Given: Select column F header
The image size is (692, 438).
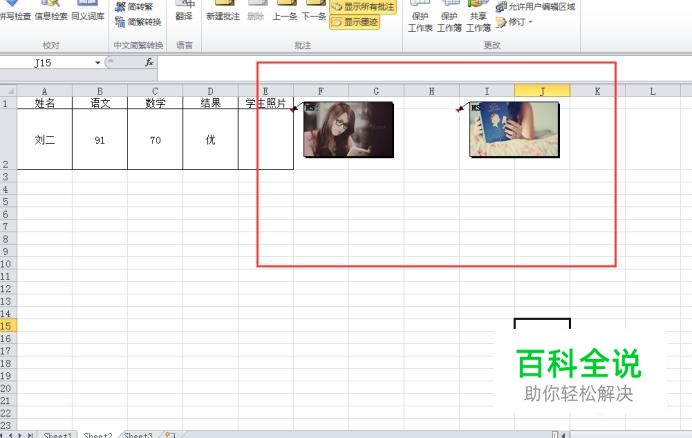Looking at the screenshot, I should pos(321,91).
